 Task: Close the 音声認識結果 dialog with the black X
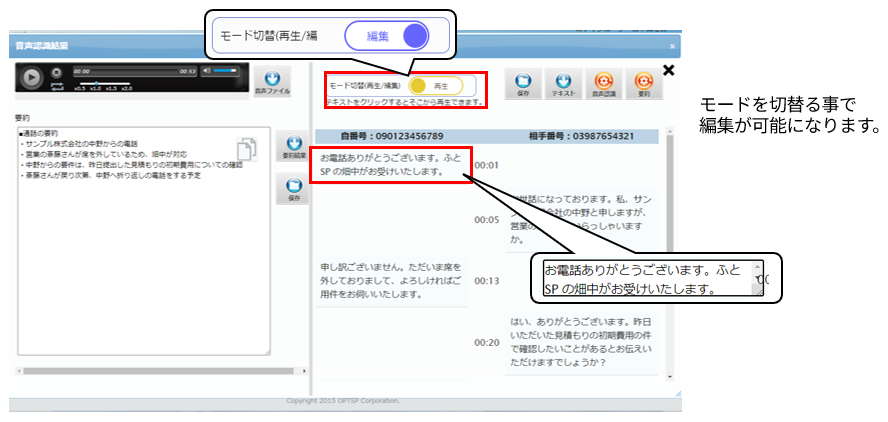669,70
